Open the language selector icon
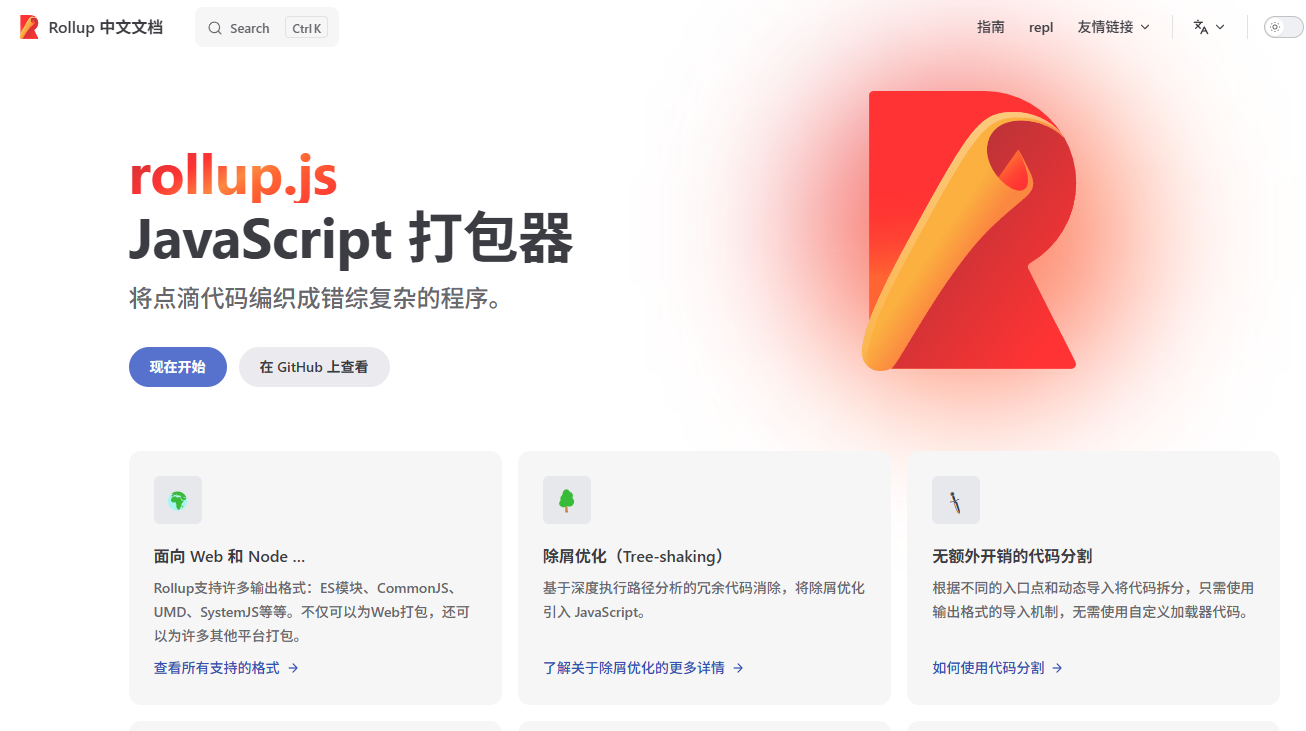This screenshot has width=1306, height=731. point(1203,27)
